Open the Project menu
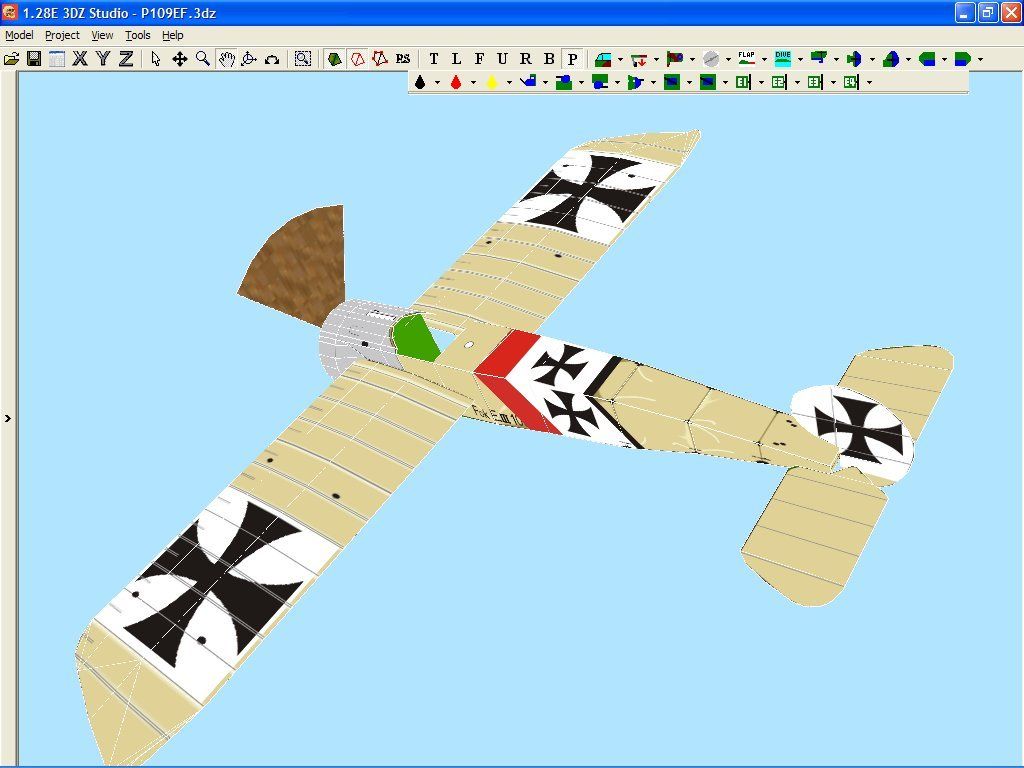 (62, 35)
